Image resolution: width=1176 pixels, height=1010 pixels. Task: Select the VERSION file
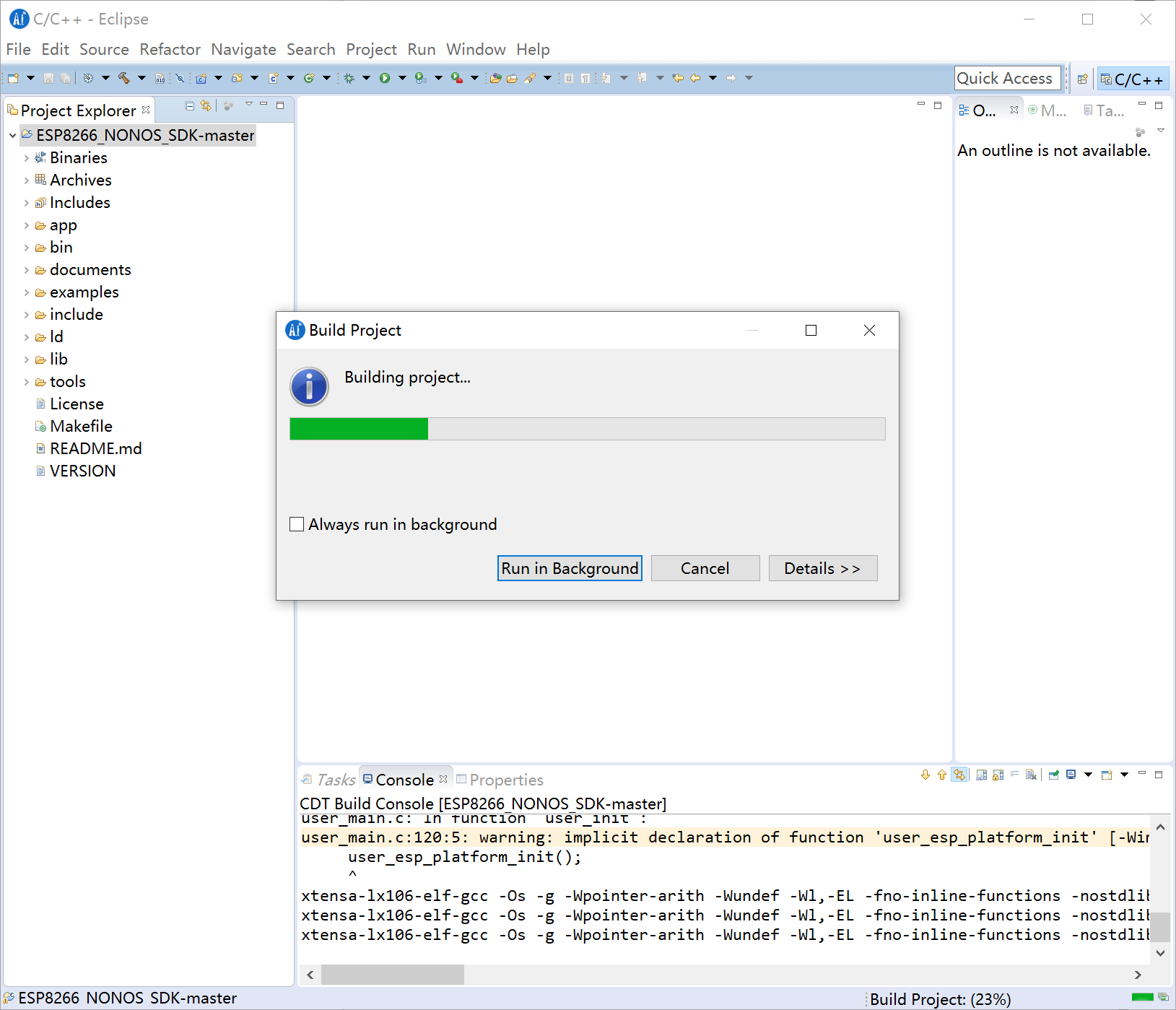coord(75,471)
